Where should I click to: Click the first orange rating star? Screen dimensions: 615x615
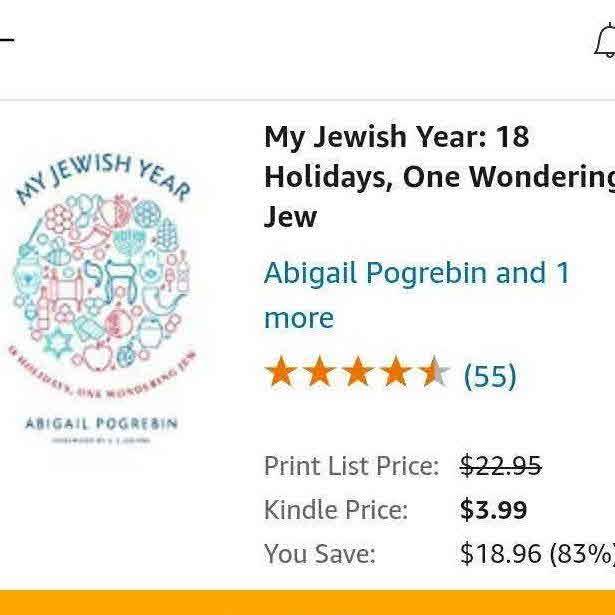point(281,373)
